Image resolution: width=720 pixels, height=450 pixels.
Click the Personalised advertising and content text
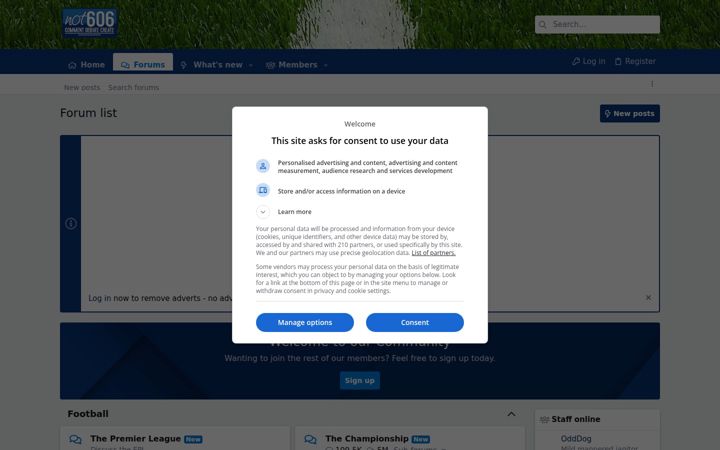[367, 166]
